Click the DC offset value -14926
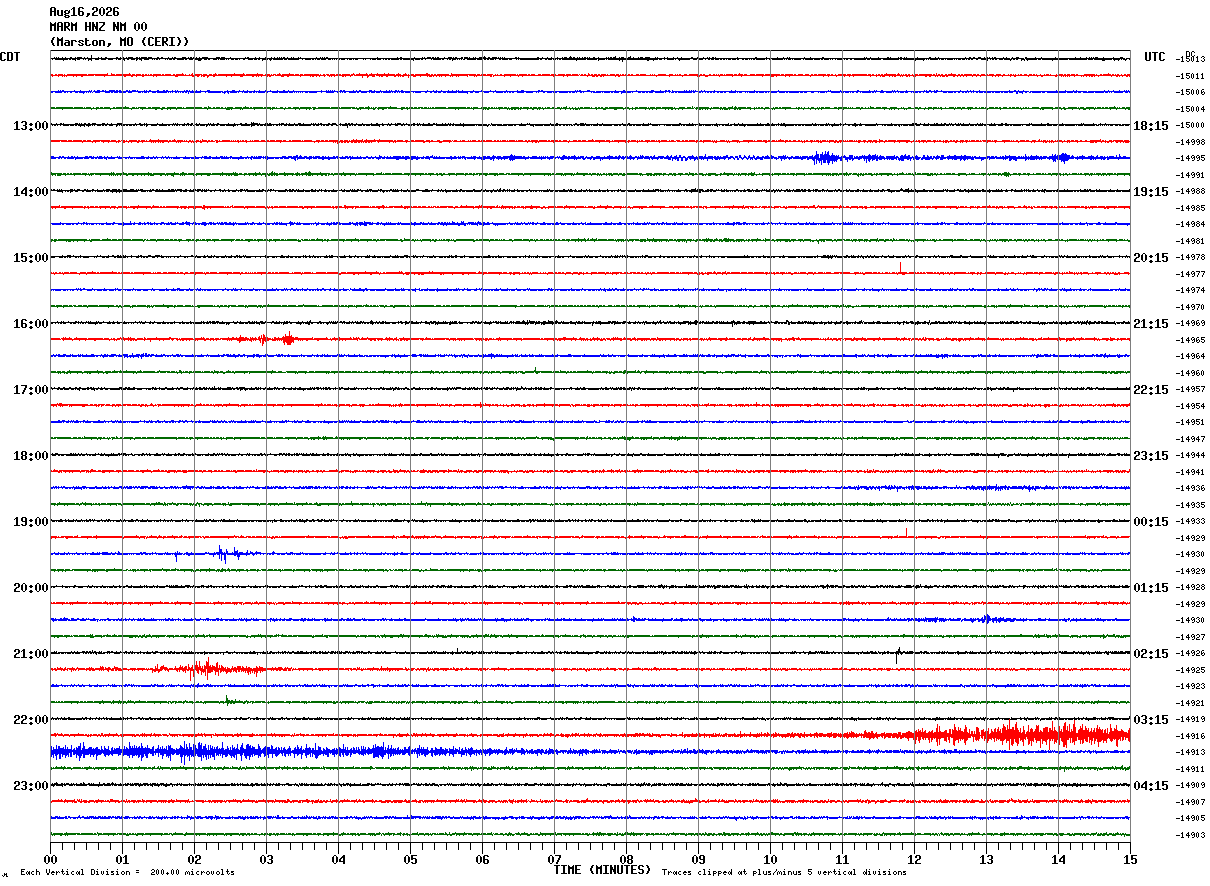Screen dimensions: 1210x886 click(1190, 654)
